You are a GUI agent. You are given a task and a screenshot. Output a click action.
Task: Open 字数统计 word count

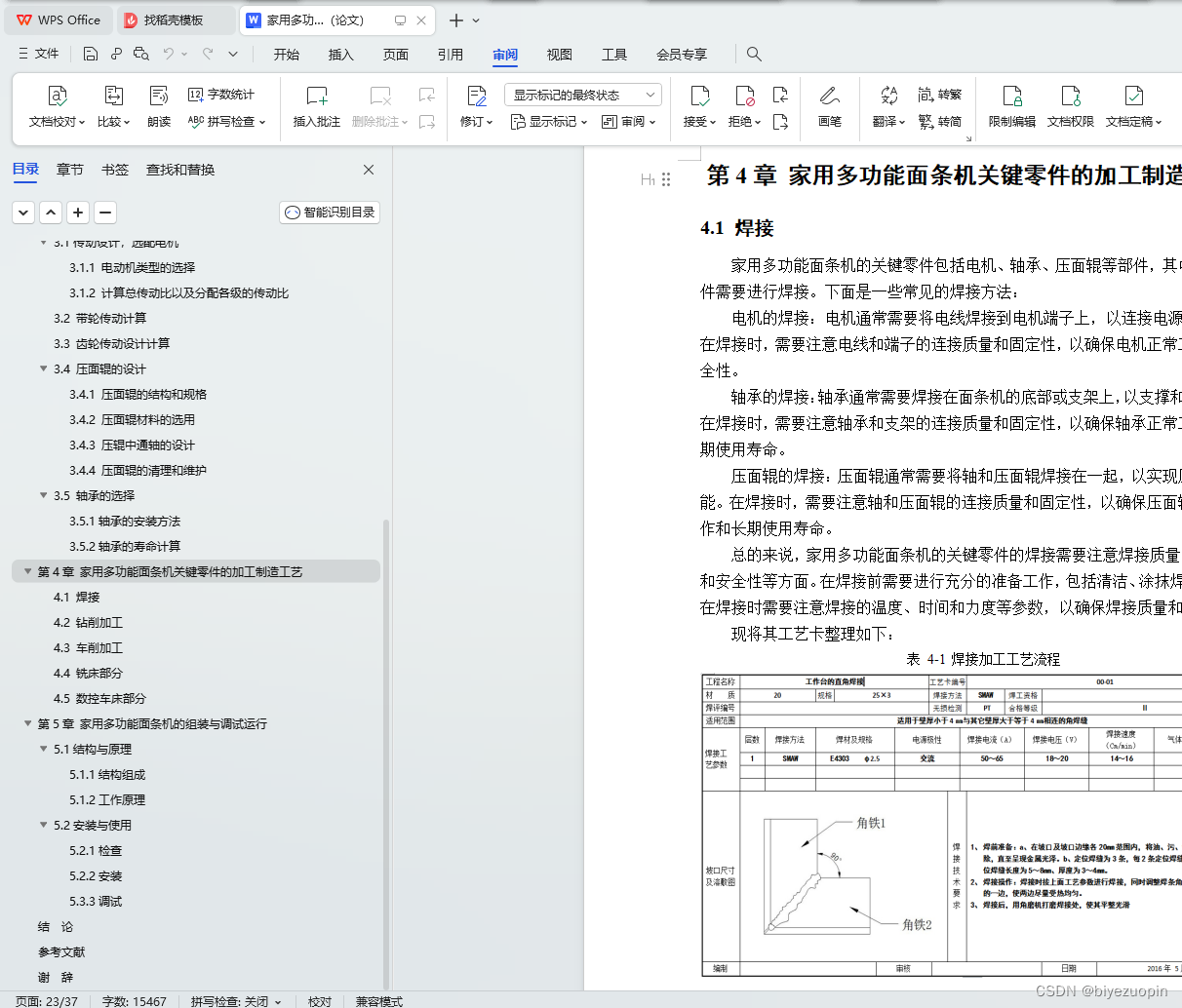[x=221, y=95]
